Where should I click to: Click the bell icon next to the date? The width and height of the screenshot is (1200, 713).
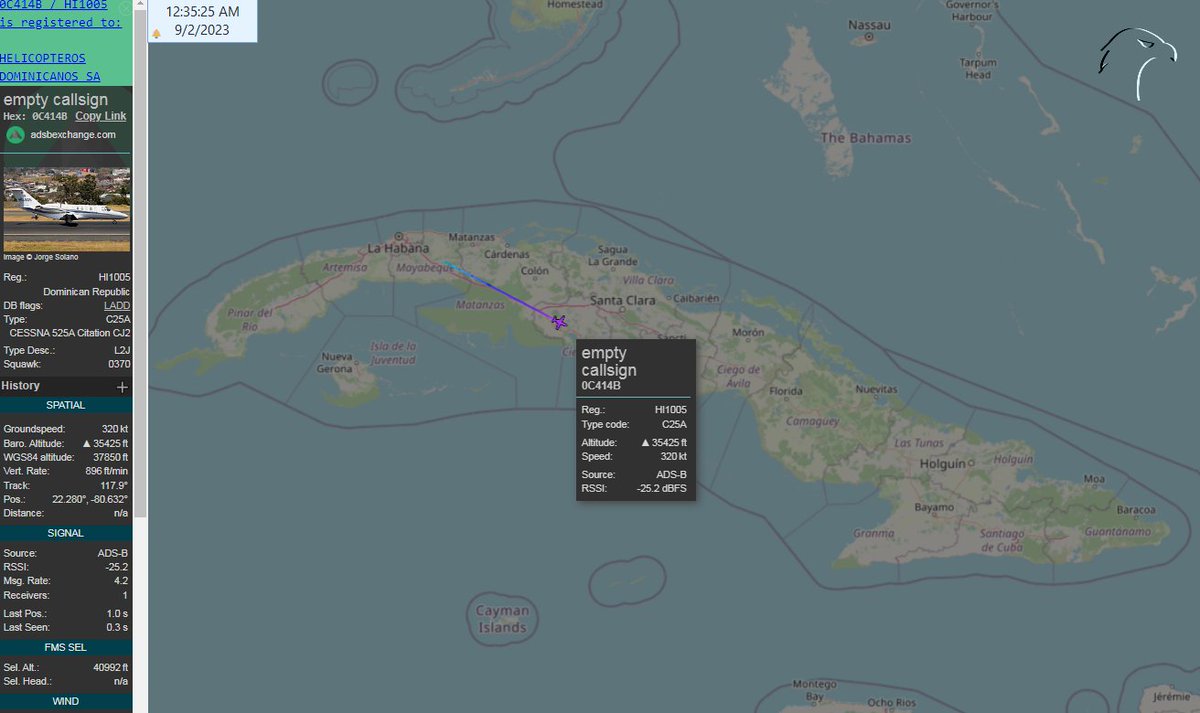coord(156,32)
